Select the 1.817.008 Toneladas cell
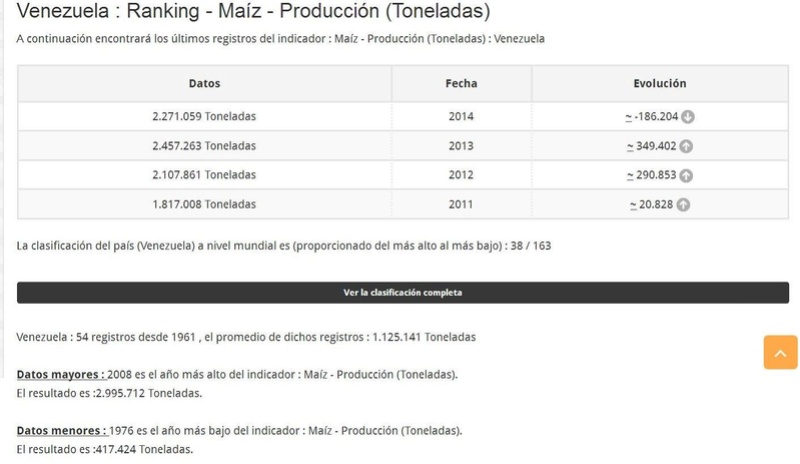 tap(205, 204)
